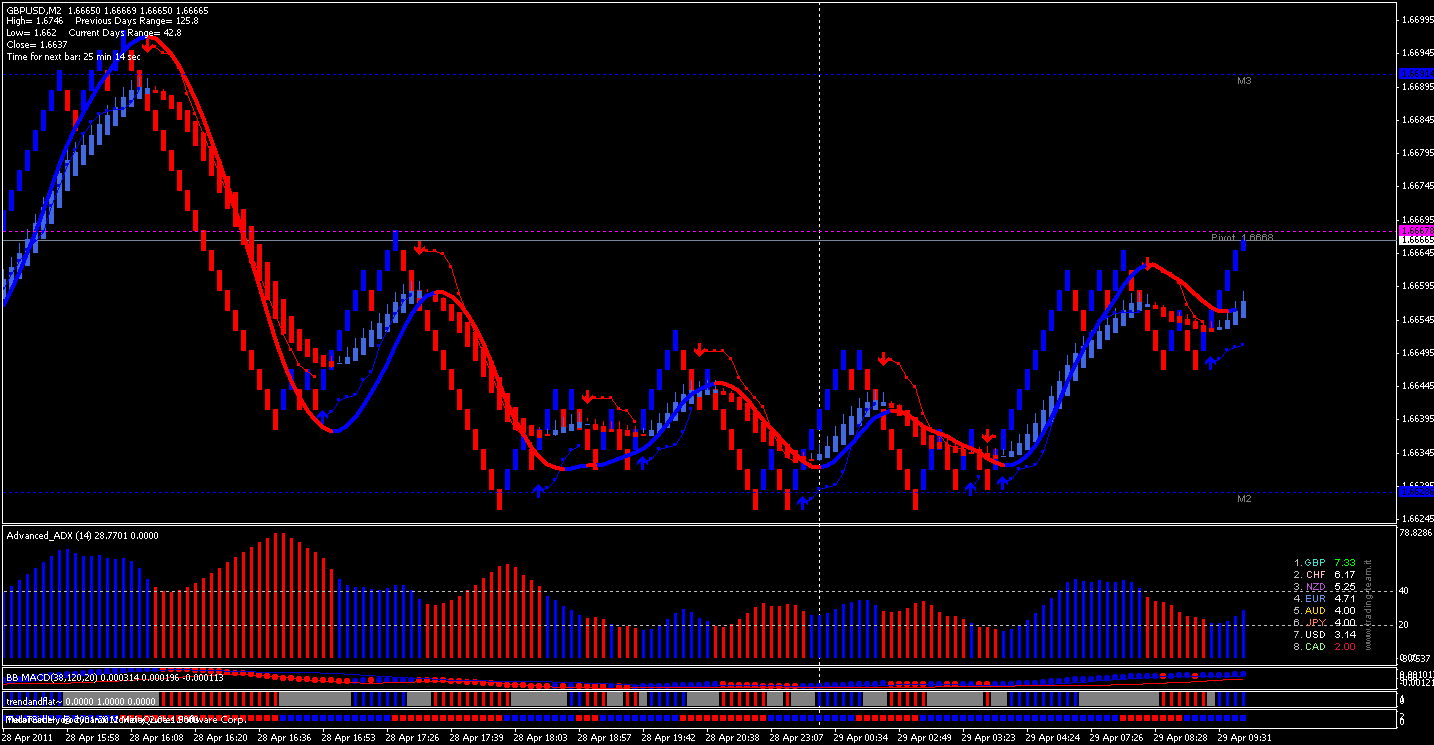Click the "Current Days Range= 42.8" text

tap(125, 33)
